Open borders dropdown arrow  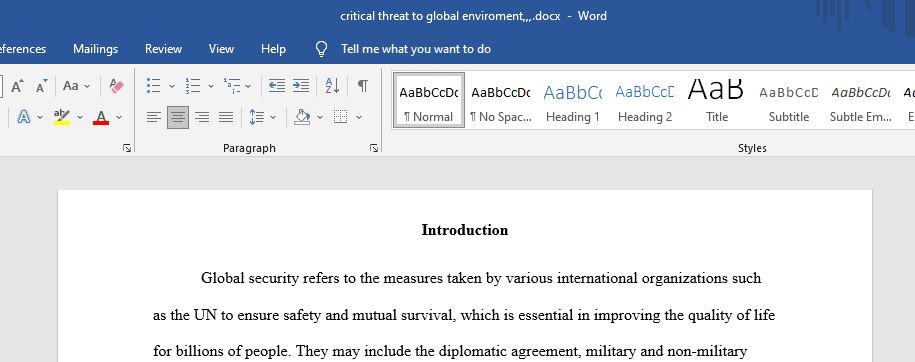[x=358, y=117]
